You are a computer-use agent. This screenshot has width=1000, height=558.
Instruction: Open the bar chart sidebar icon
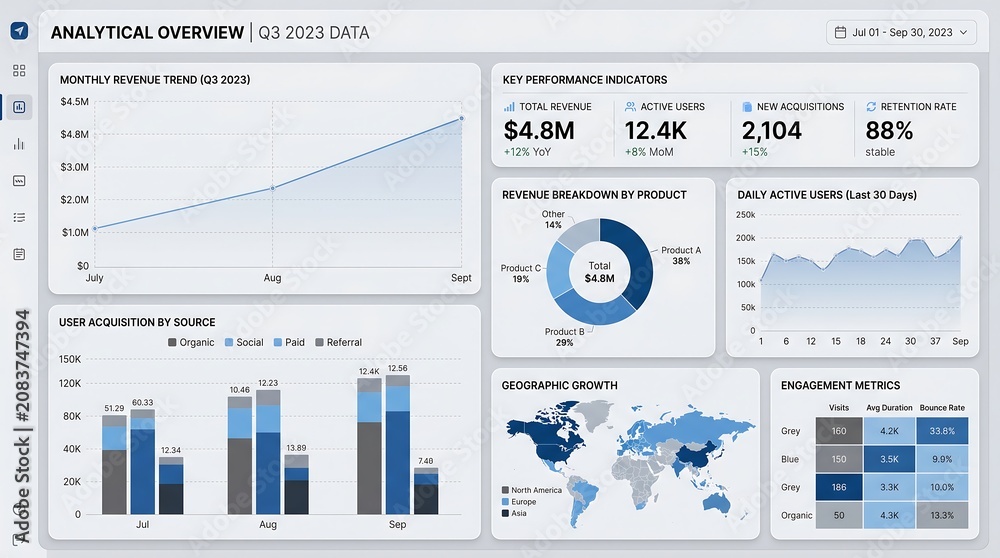(19, 144)
